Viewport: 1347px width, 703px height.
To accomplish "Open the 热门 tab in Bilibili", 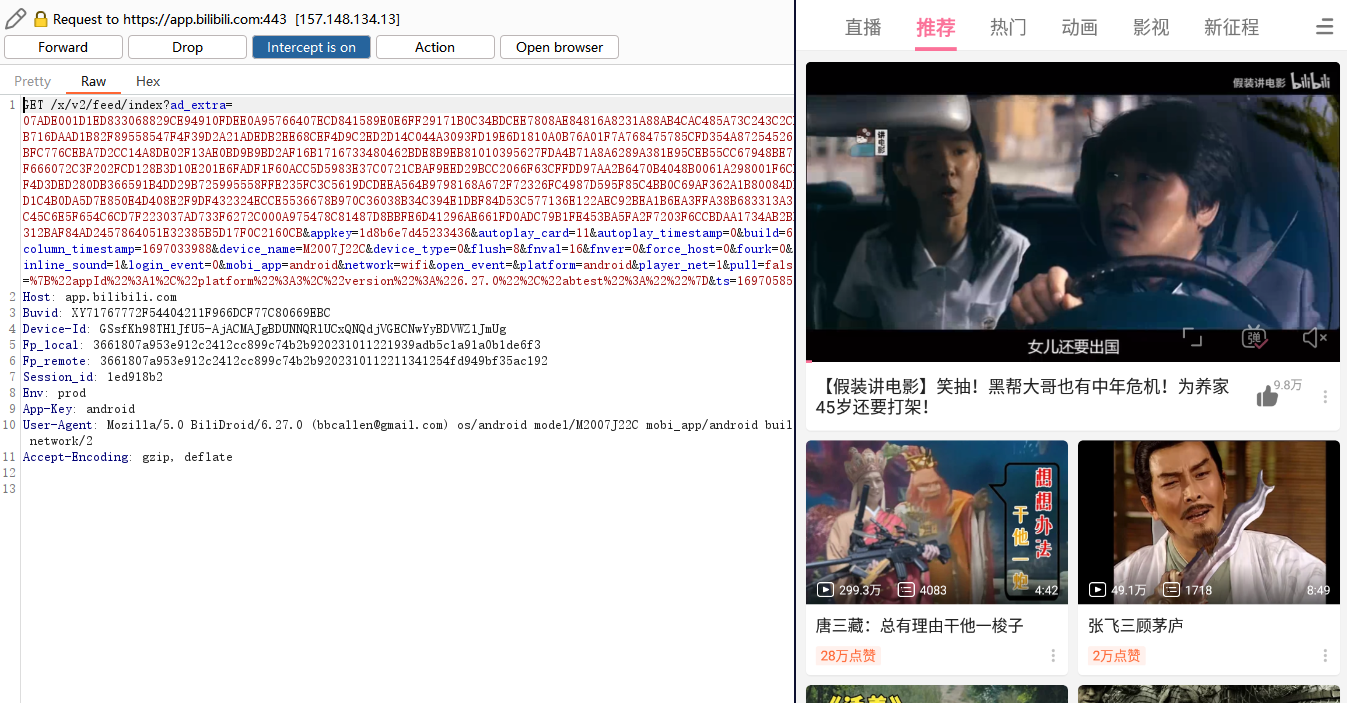I will coord(1008,27).
